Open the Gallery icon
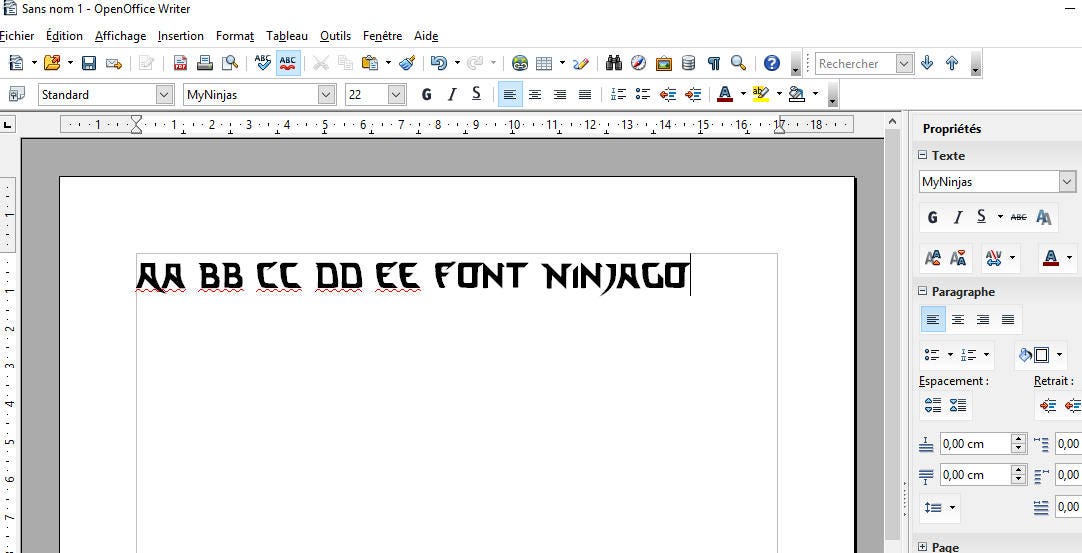The image size is (1082, 553). coord(663,64)
